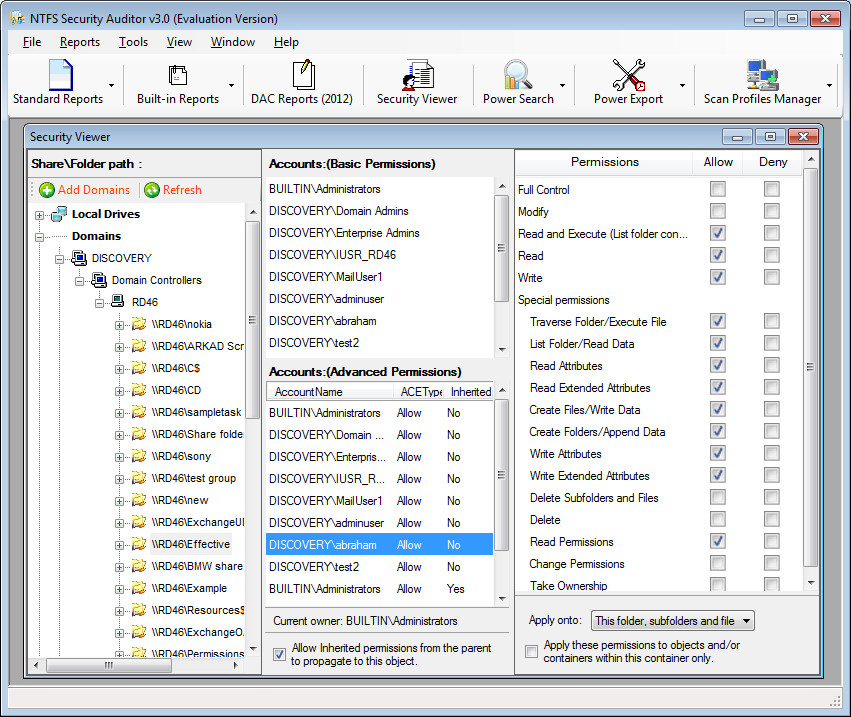
Task: Click the Add Domains link
Action: pyautogui.click(x=94, y=190)
